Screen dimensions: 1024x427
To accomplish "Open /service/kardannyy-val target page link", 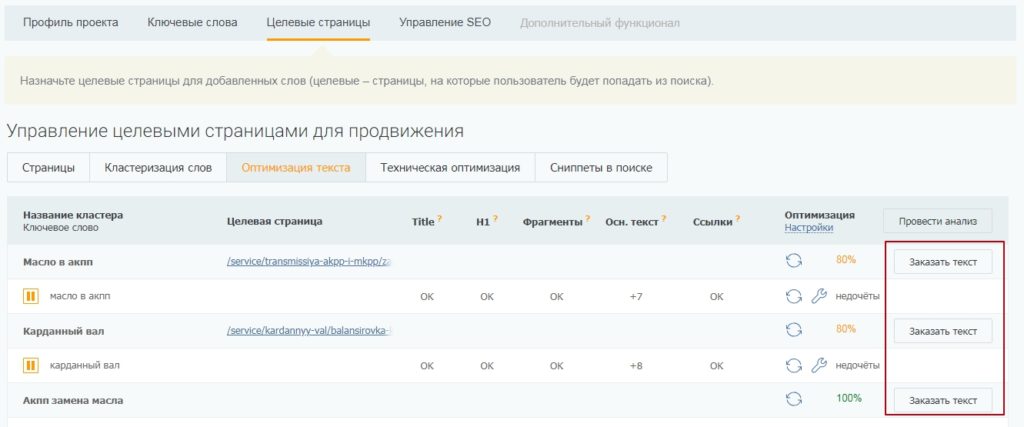I will pyautogui.click(x=308, y=330).
